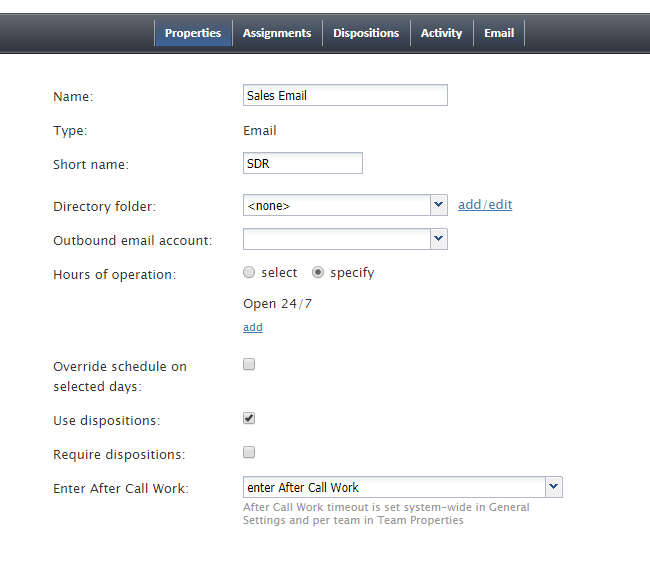
Task: Open the Email tab
Action: [x=499, y=33]
